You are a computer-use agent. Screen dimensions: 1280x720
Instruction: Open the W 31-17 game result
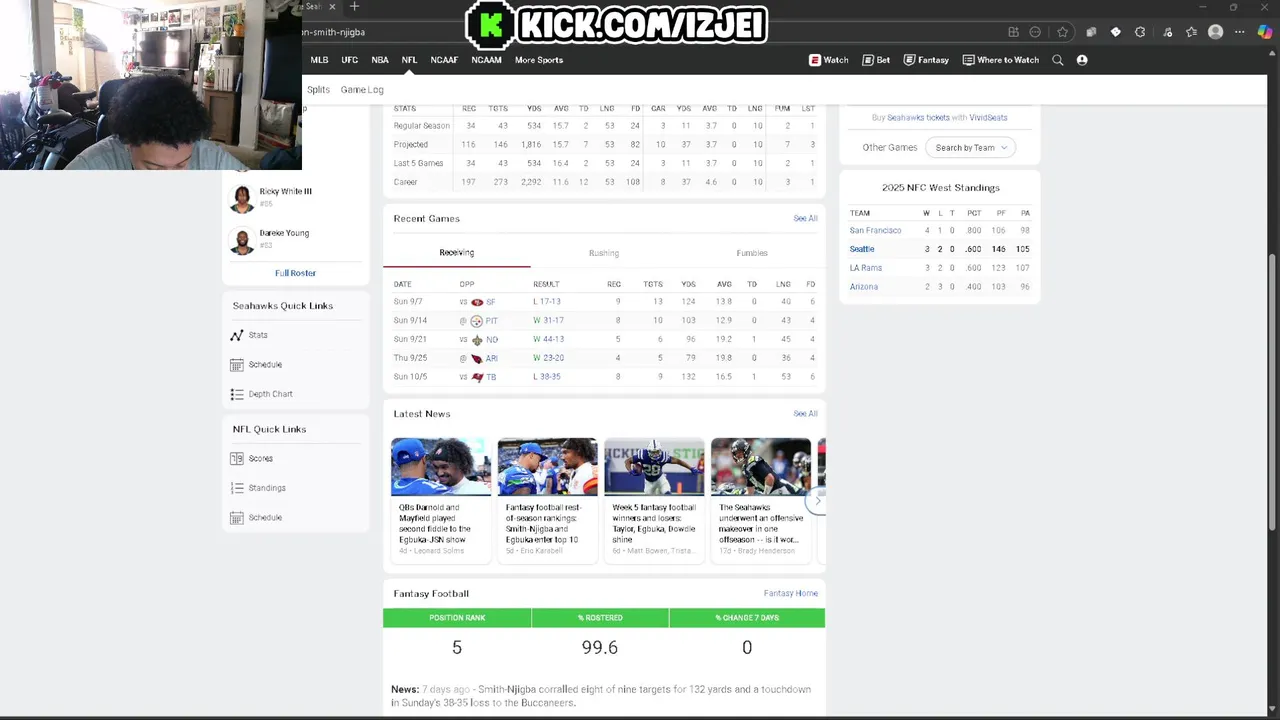[548, 321]
